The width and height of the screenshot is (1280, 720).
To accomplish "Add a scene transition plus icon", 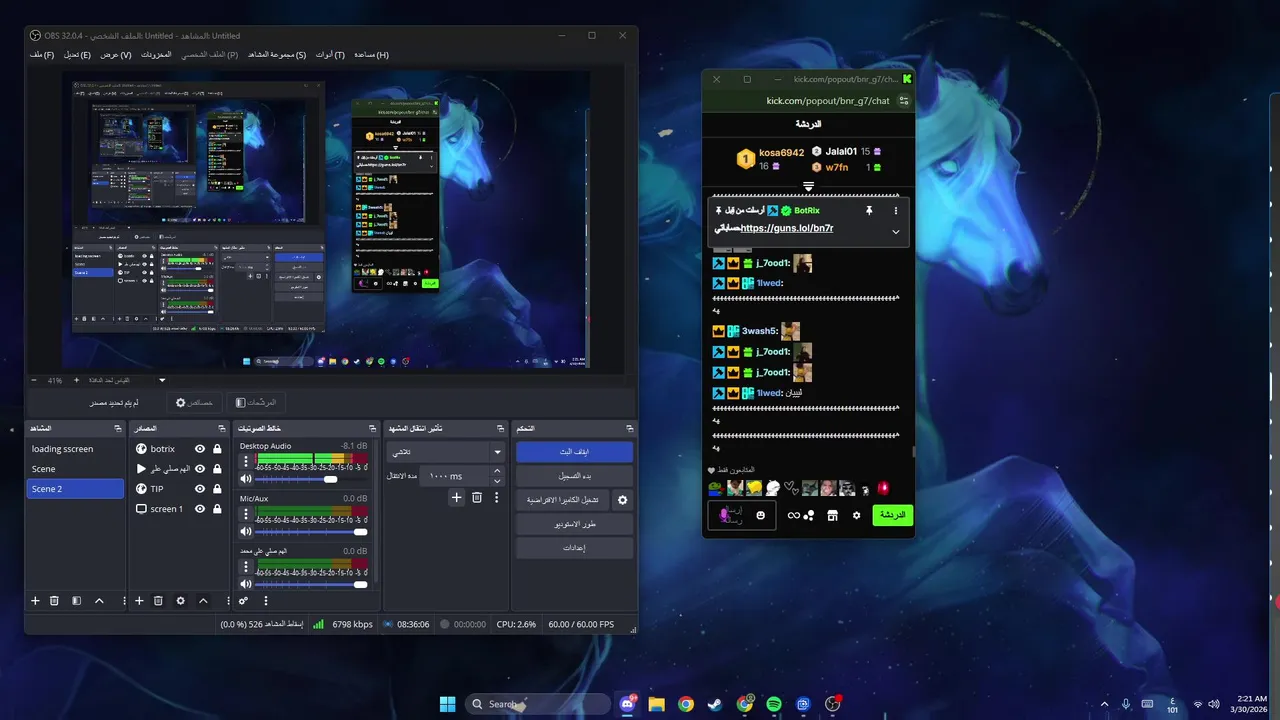I will 456,497.
